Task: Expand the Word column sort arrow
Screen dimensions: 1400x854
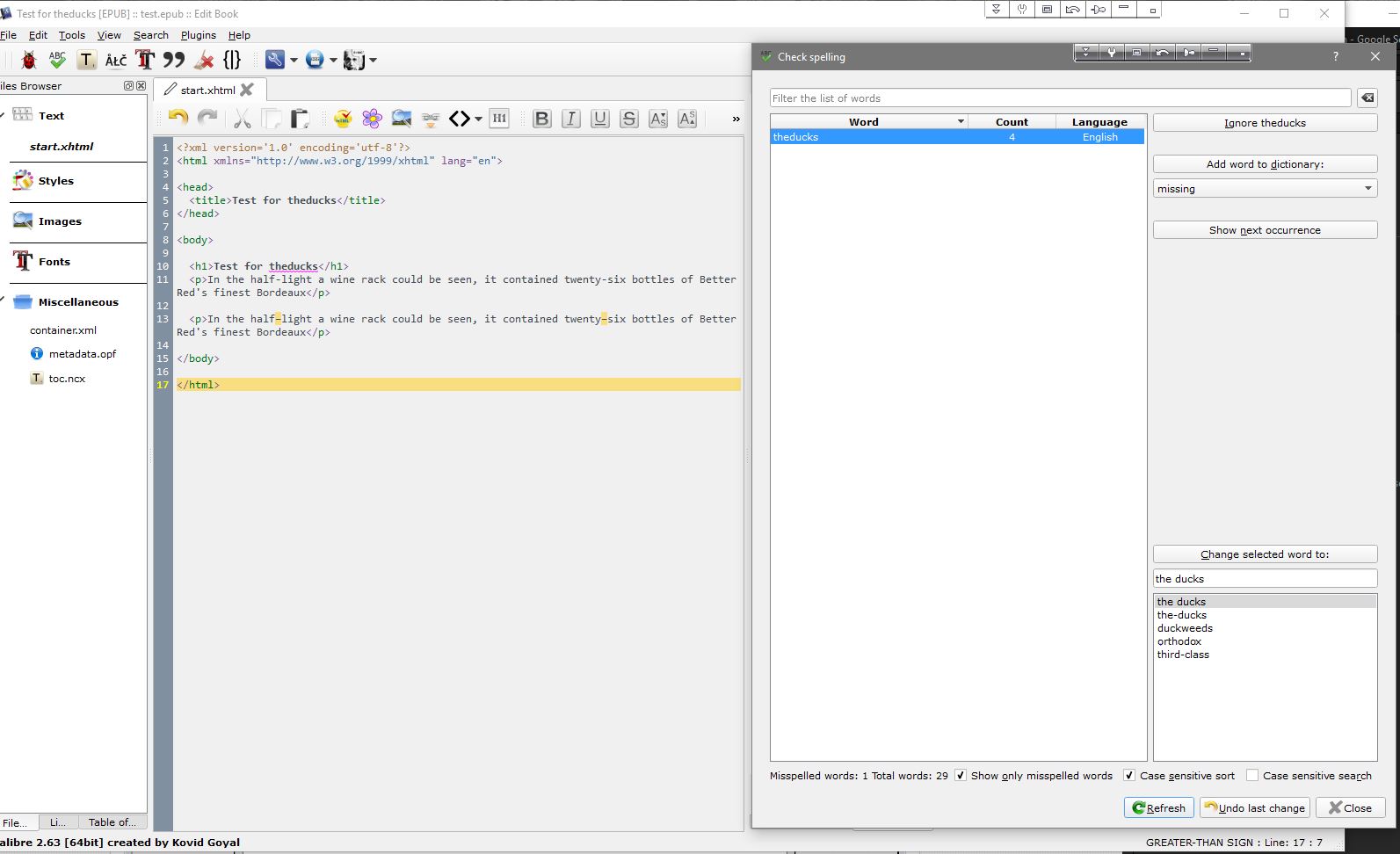Action: coord(961,122)
